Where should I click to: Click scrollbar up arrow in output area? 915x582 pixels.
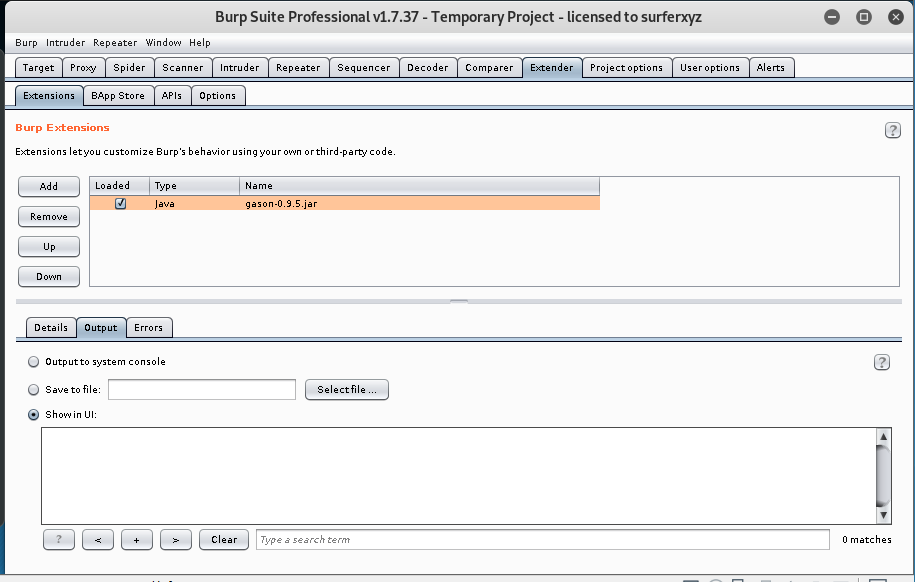click(x=883, y=436)
